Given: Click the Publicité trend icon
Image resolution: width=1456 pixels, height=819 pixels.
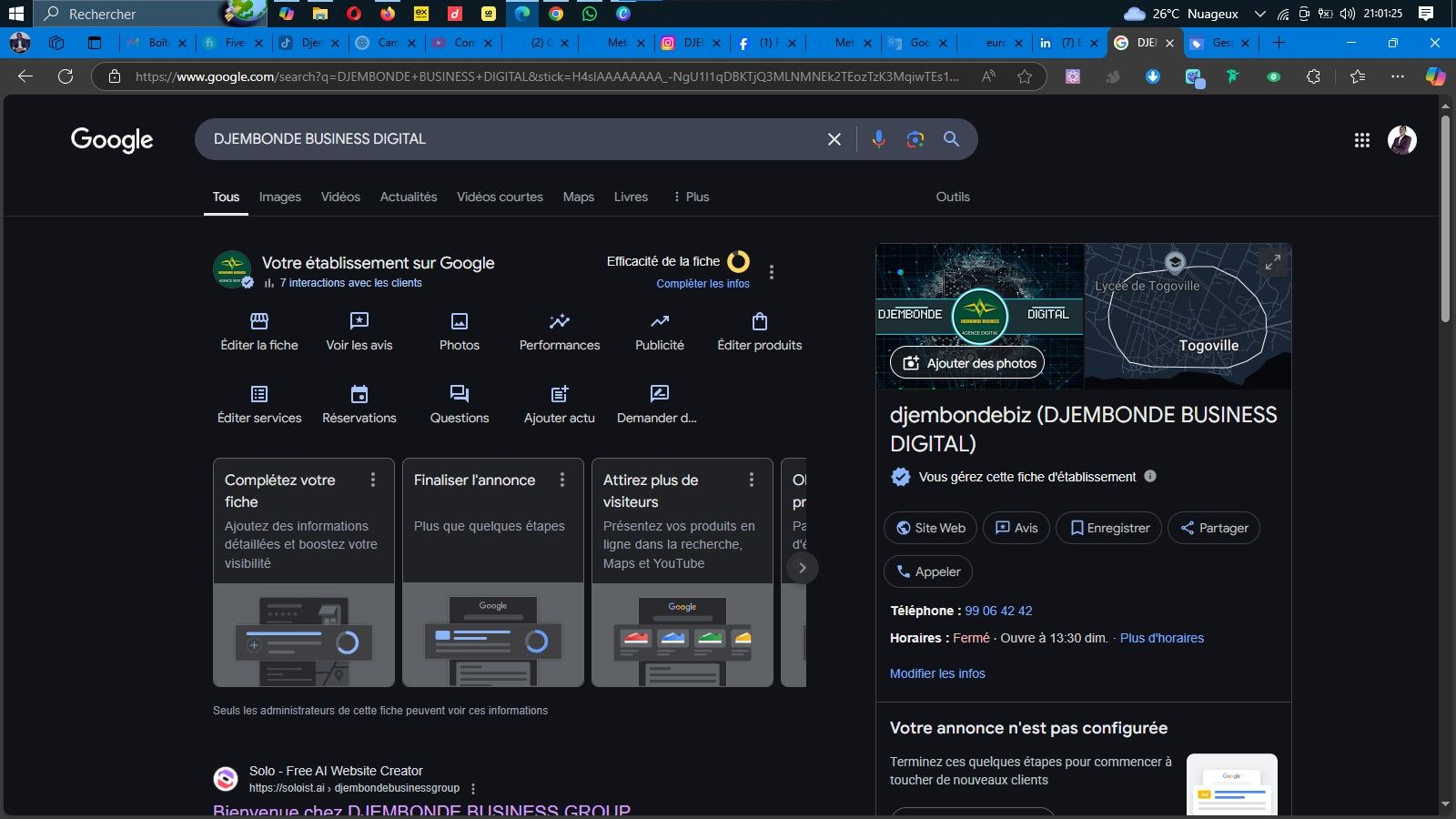Looking at the screenshot, I should 660,321.
